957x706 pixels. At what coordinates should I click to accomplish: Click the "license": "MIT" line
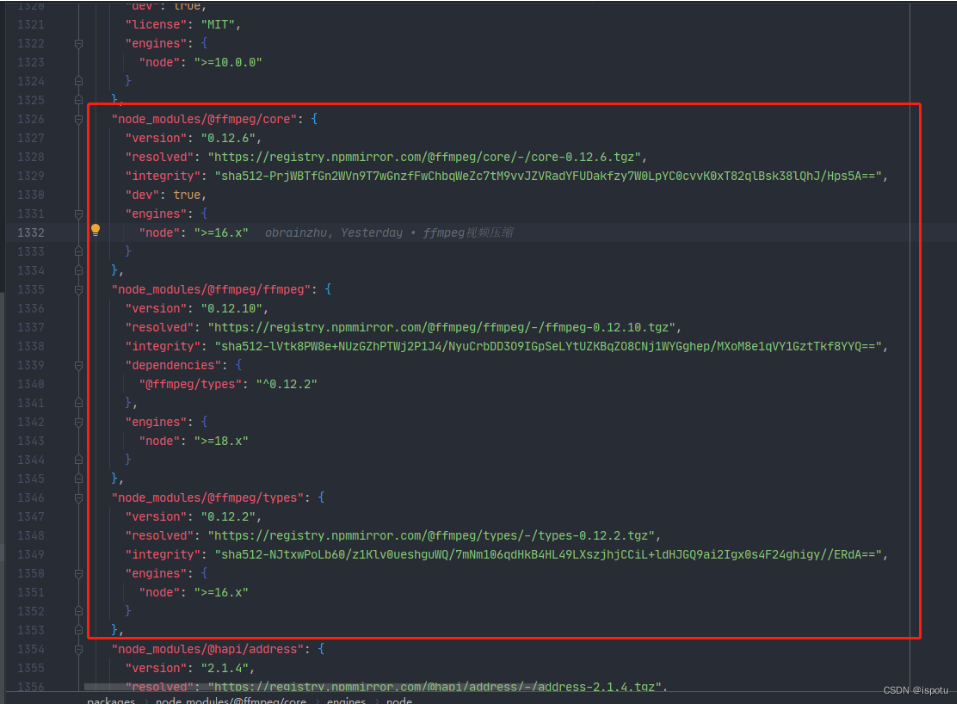pos(183,24)
